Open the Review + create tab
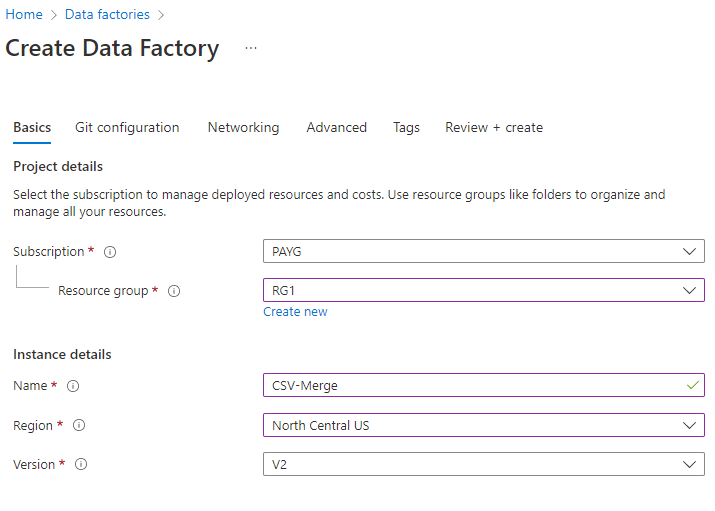The image size is (715, 511). (x=494, y=128)
